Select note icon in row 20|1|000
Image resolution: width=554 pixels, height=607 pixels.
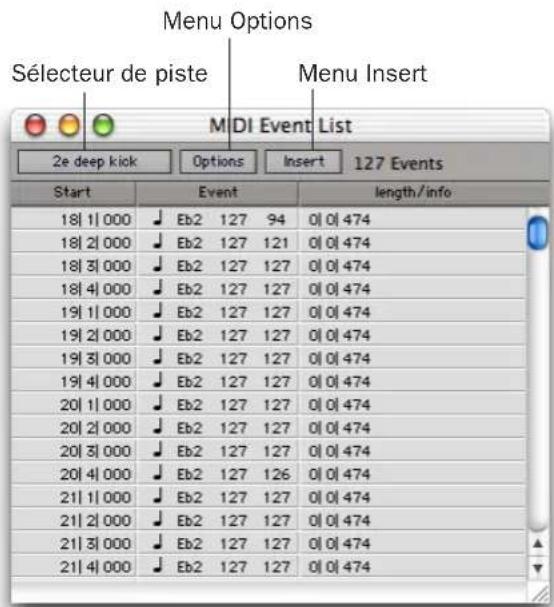tap(157, 404)
